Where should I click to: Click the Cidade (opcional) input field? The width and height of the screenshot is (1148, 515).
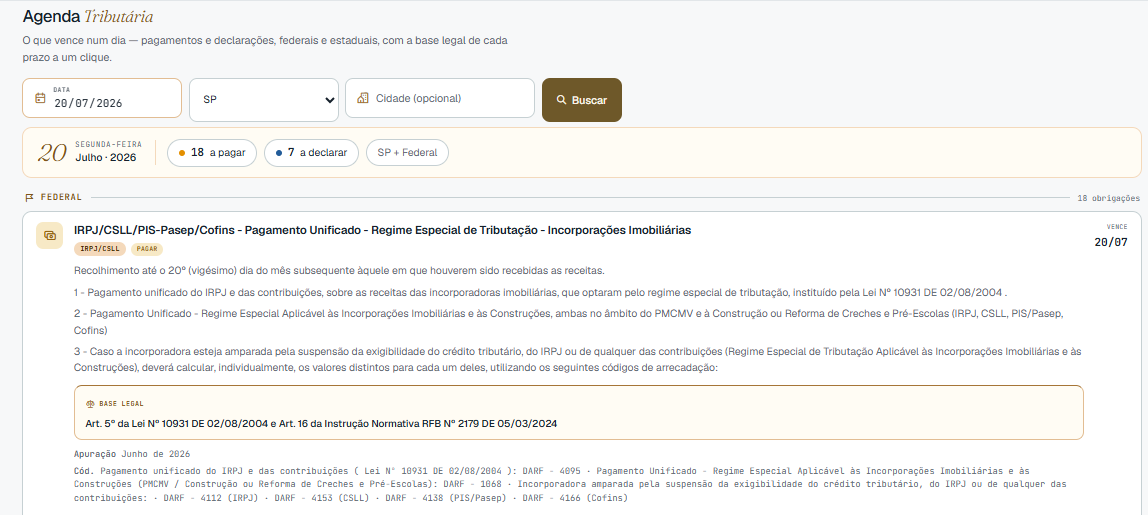[440, 98]
